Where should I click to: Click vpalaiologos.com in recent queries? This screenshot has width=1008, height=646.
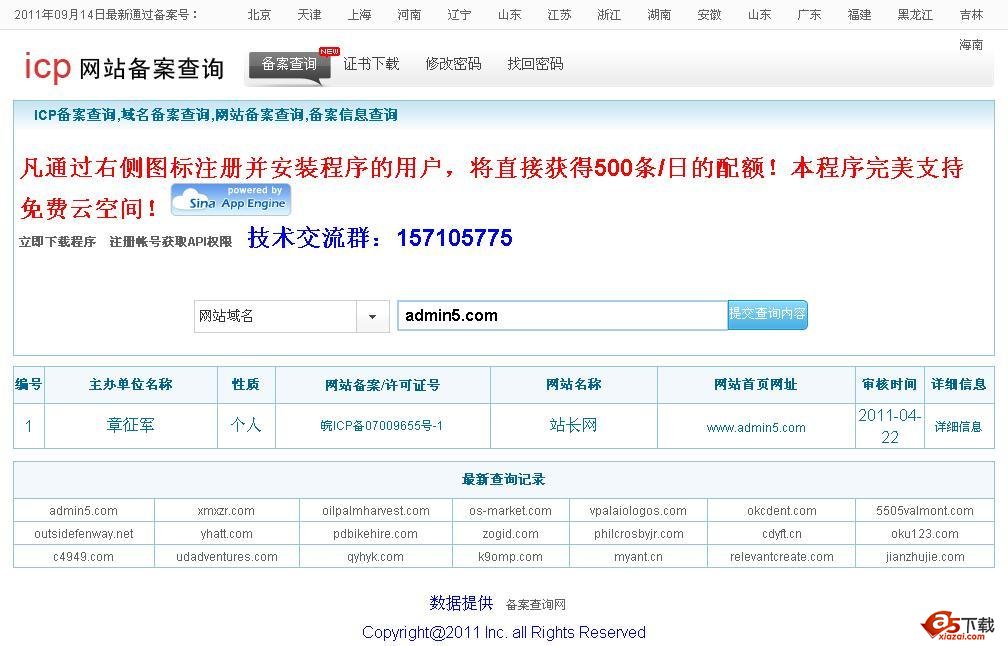click(x=638, y=511)
